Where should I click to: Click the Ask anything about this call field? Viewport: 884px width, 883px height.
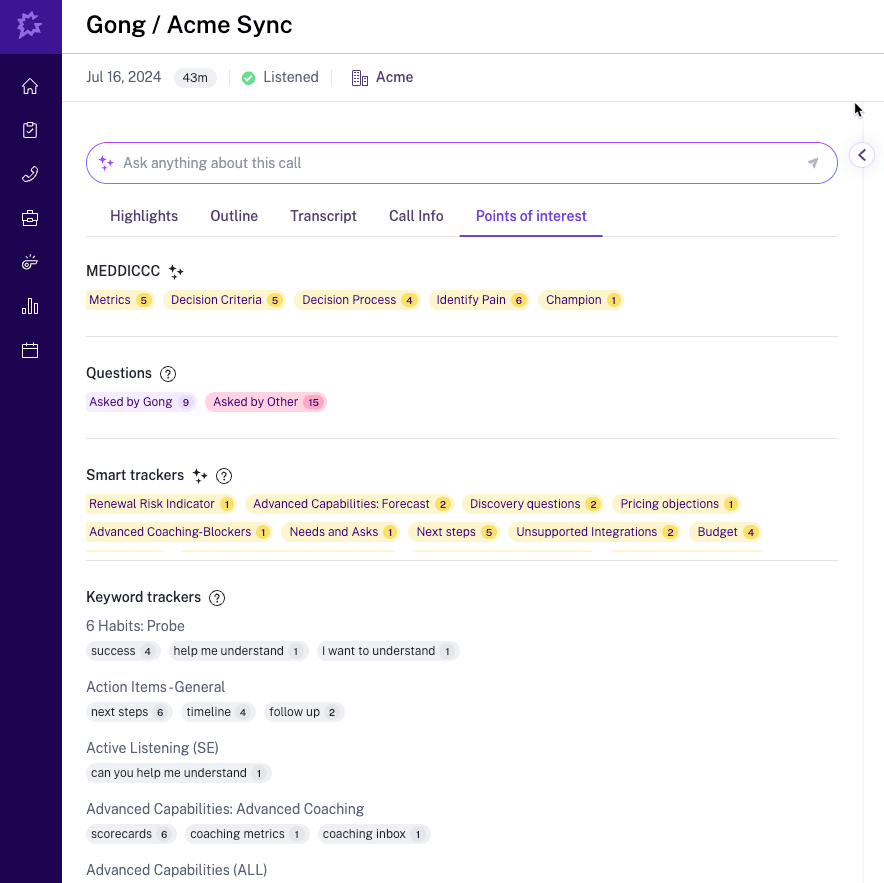click(450, 163)
